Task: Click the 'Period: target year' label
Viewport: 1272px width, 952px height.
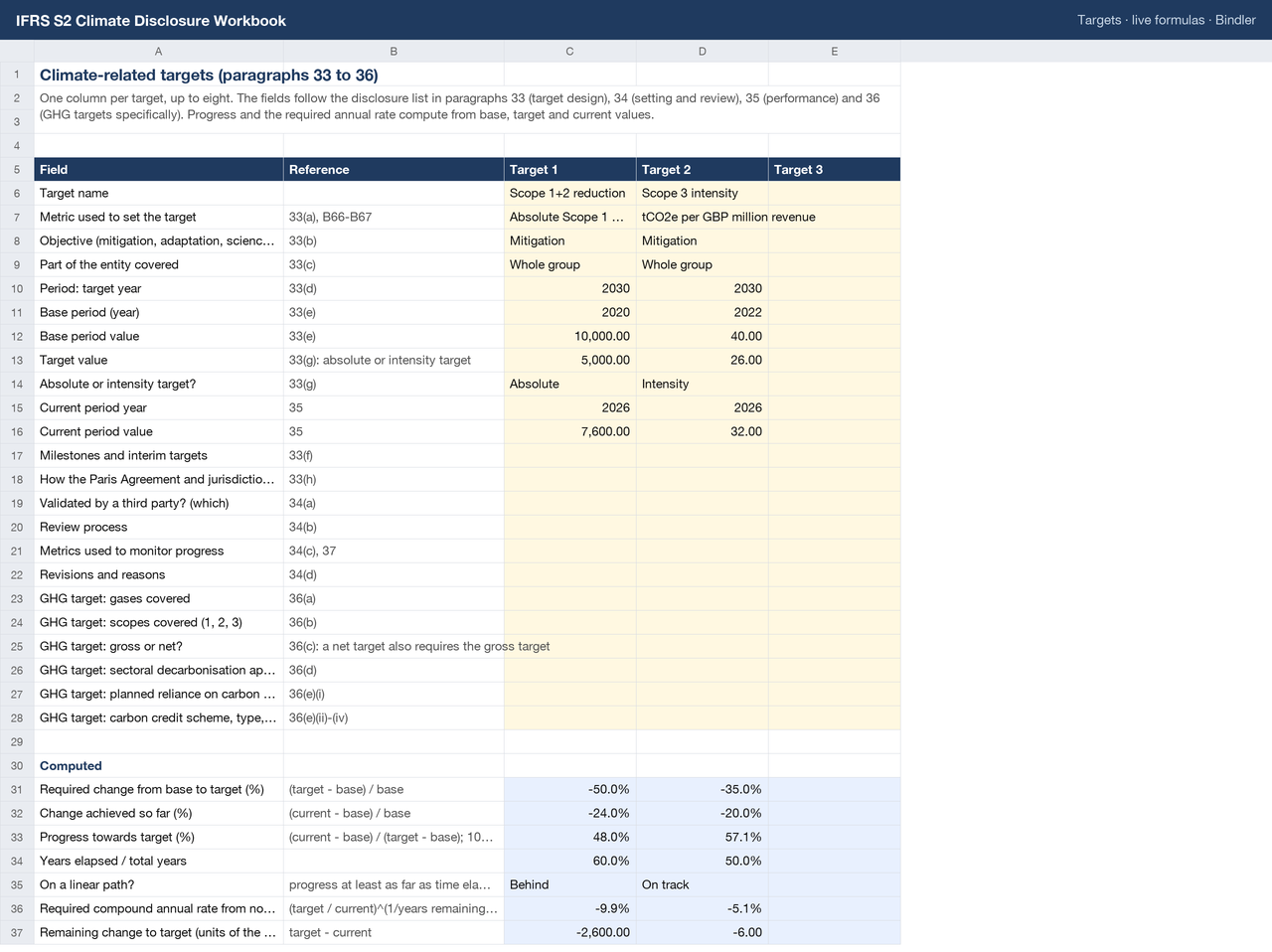Action: tap(90, 289)
